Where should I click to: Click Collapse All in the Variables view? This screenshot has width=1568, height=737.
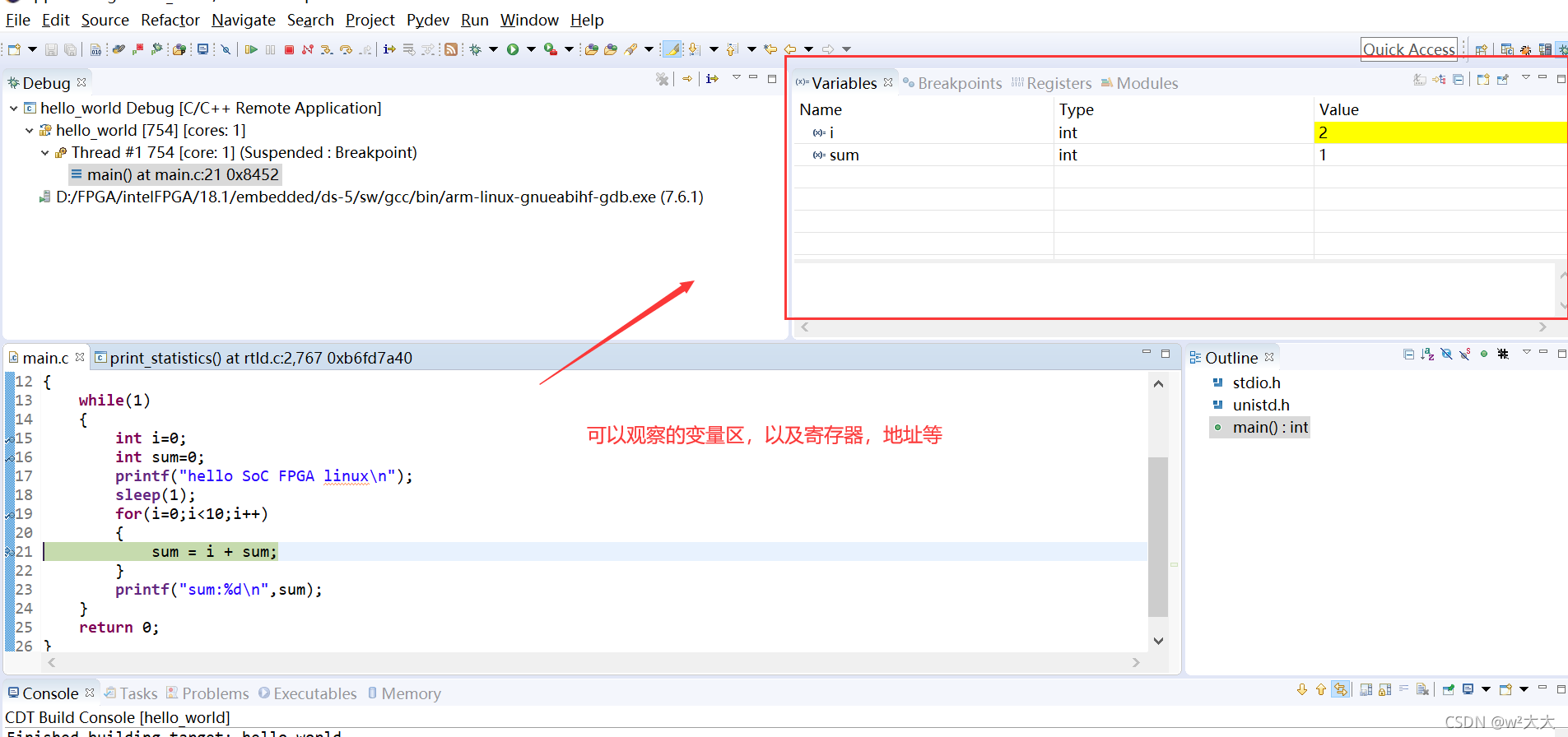1459,79
